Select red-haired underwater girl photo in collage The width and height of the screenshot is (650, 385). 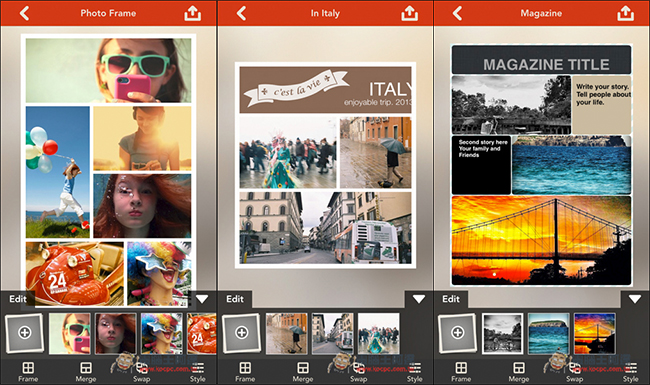[142, 206]
